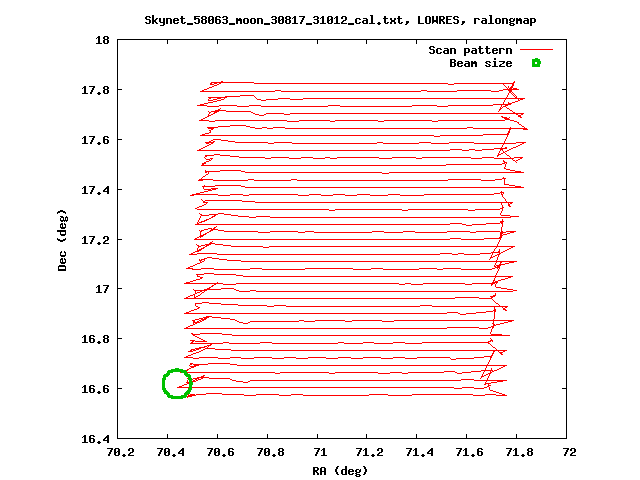The image size is (640, 480).
Task: Click x-axis tick label 71.8
Action: 519,452
